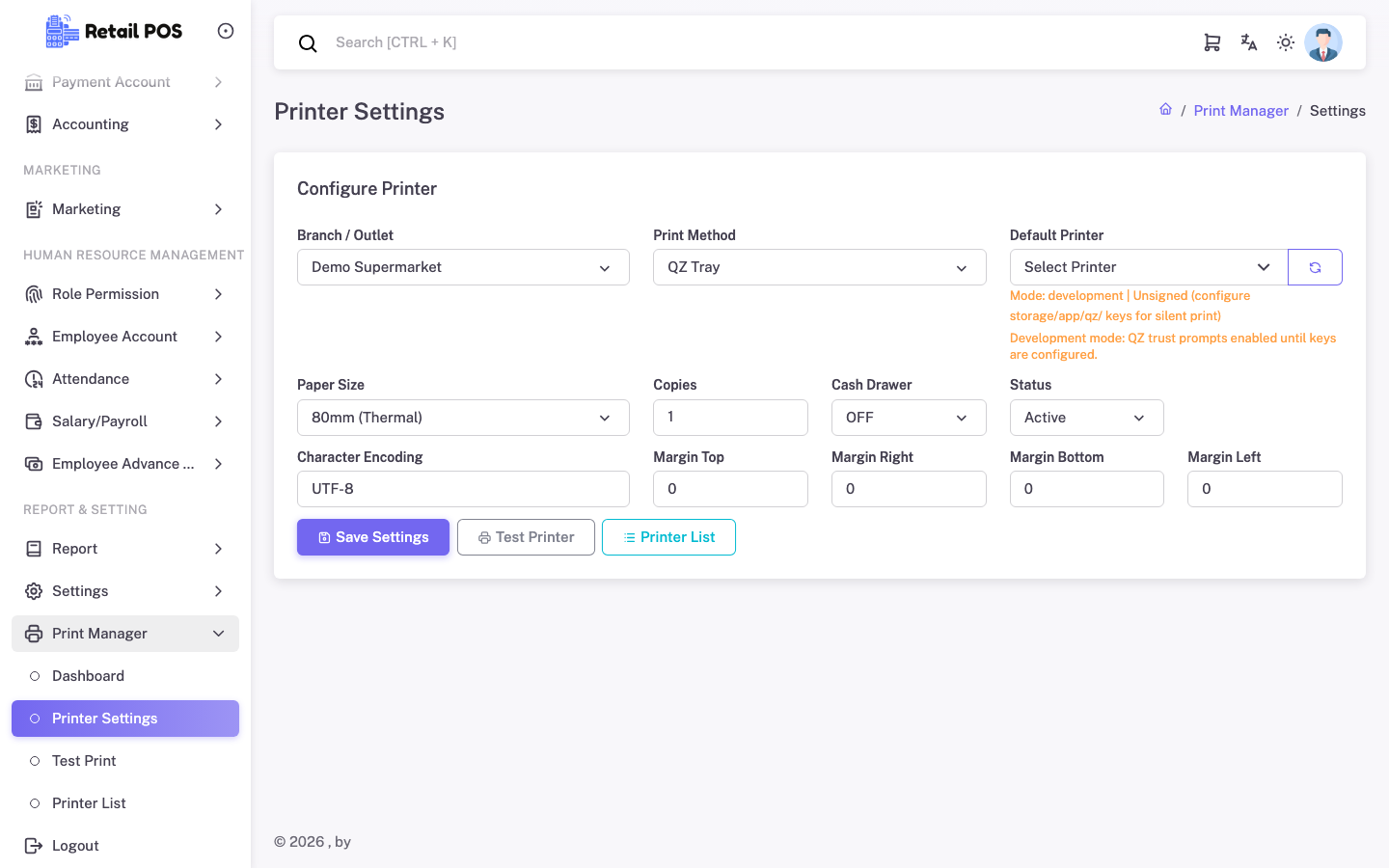
Task: Follow the Print Manager breadcrumb link
Action: click(1241, 111)
